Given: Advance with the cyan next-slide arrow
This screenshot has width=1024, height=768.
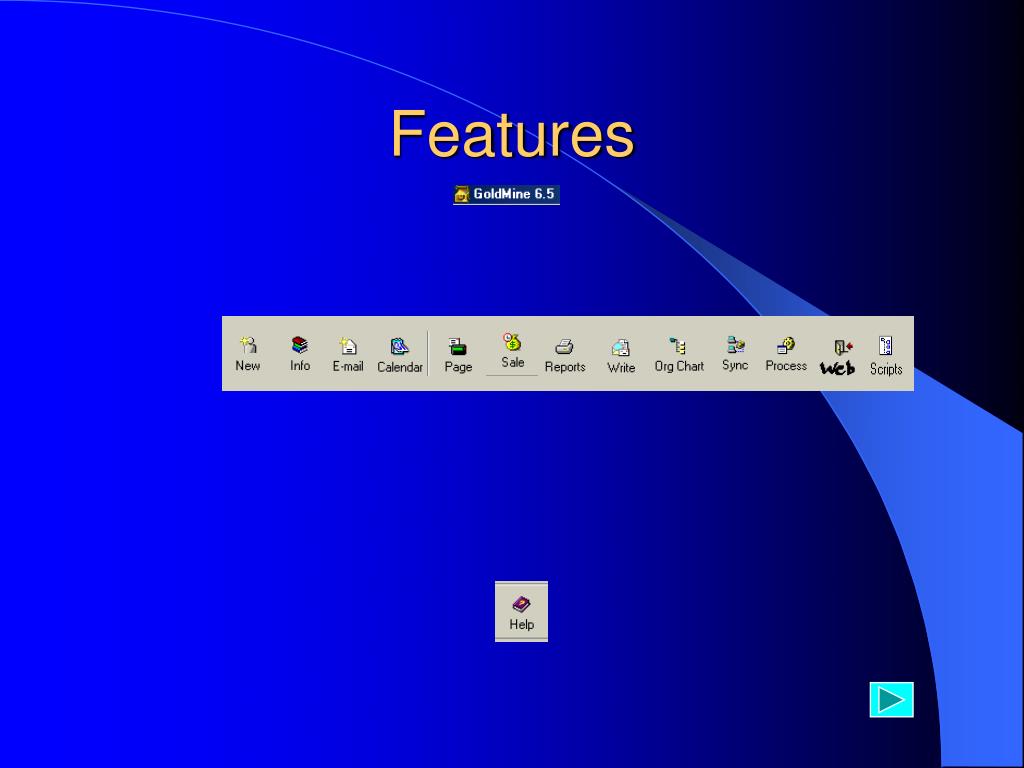Looking at the screenshot, I should tap(891, 699).
